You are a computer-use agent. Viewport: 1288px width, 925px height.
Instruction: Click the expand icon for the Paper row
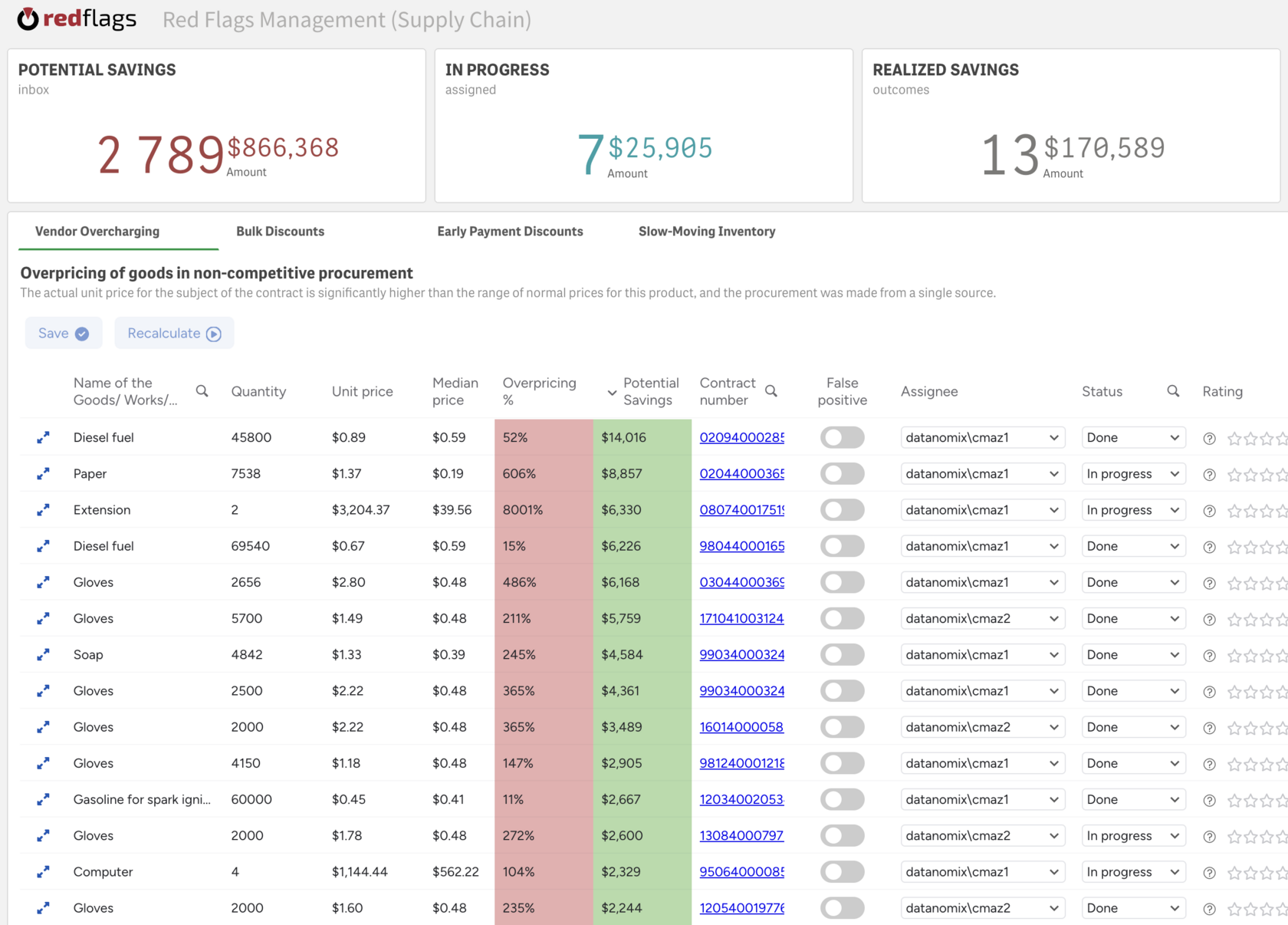click(43, 474)
